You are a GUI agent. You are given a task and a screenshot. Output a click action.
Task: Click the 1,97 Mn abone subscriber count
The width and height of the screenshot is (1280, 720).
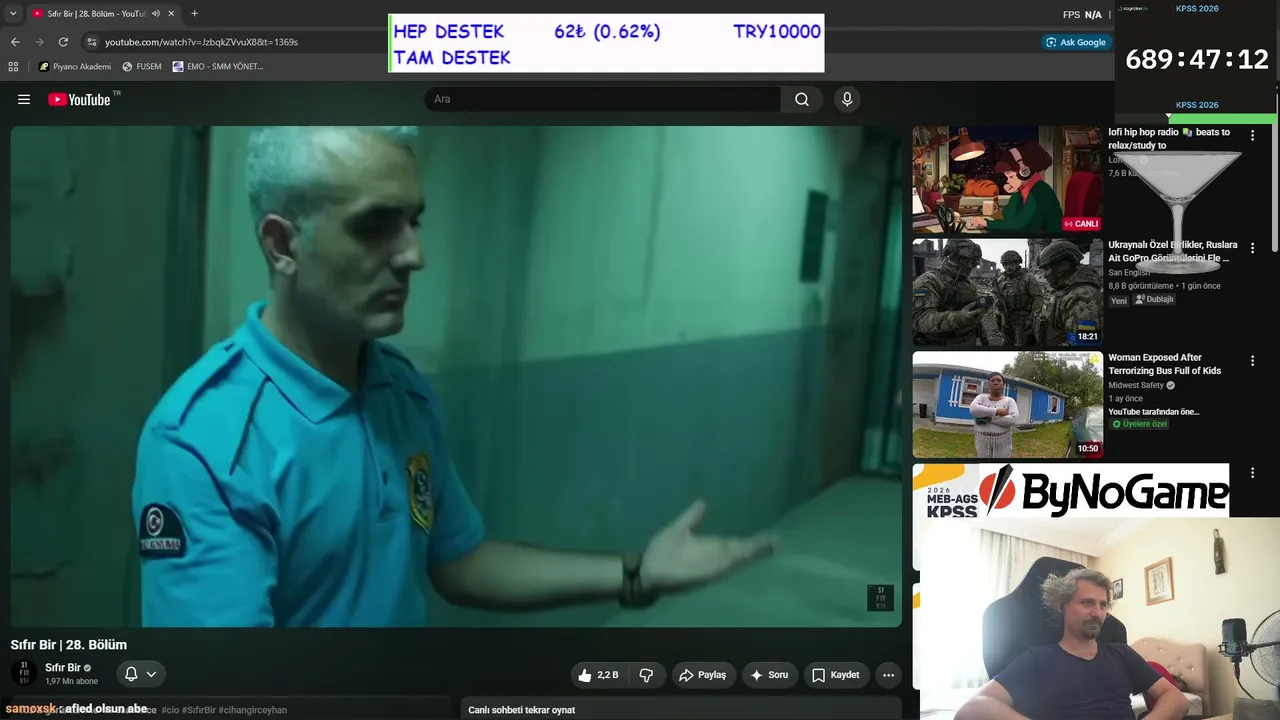pos(71,681)
